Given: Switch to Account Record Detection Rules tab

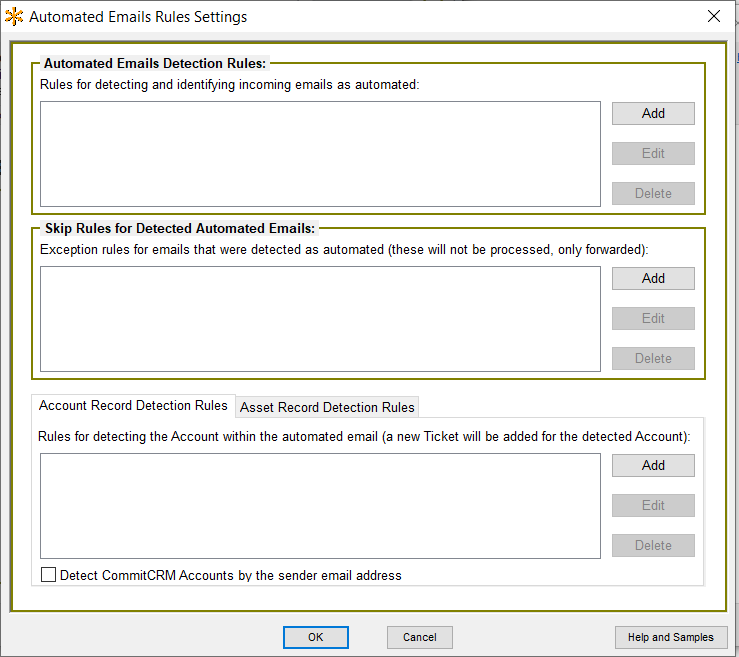Looking at the screenshot, I should click(133, 405).
